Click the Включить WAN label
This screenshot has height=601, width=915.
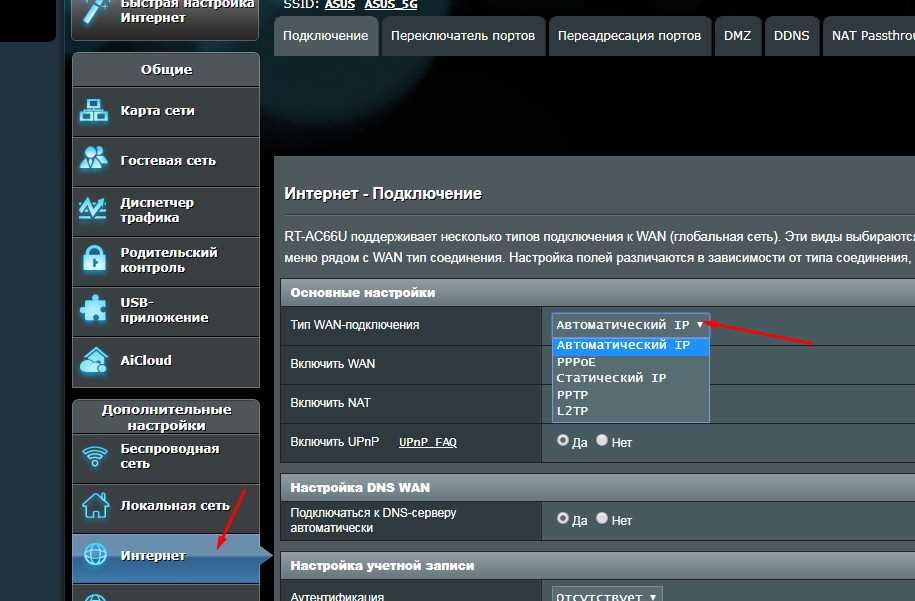[x=333, y=364]
